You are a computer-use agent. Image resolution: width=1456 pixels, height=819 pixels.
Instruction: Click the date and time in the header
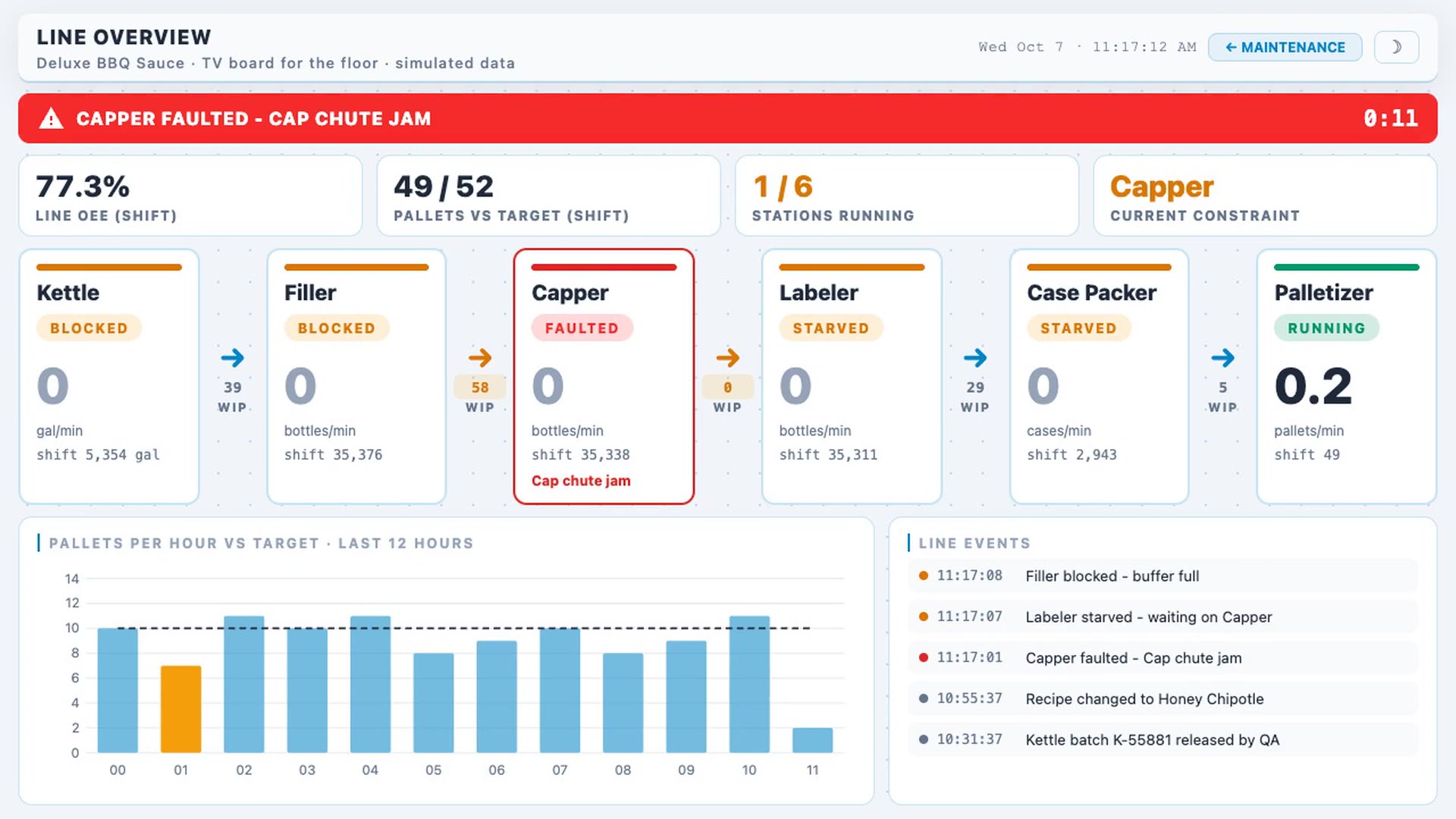(1087, 47)
